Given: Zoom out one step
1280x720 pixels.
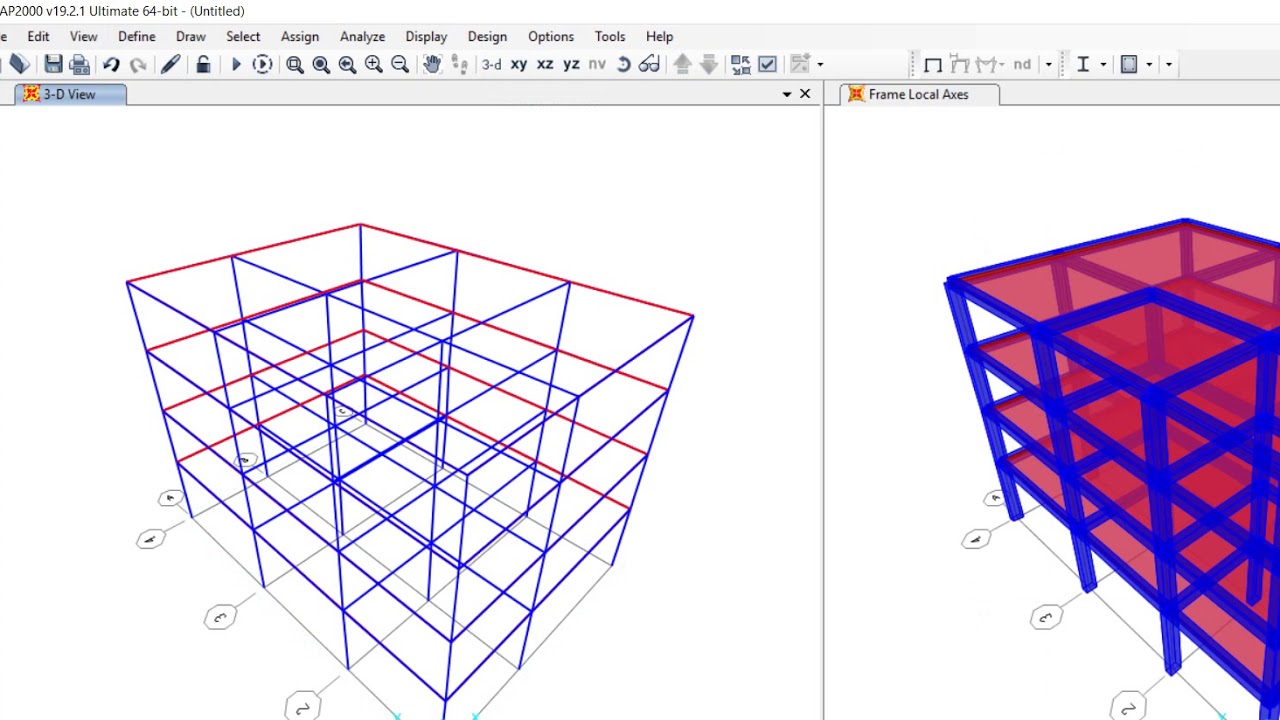Looking at the screenshot, I should (399, 64).
